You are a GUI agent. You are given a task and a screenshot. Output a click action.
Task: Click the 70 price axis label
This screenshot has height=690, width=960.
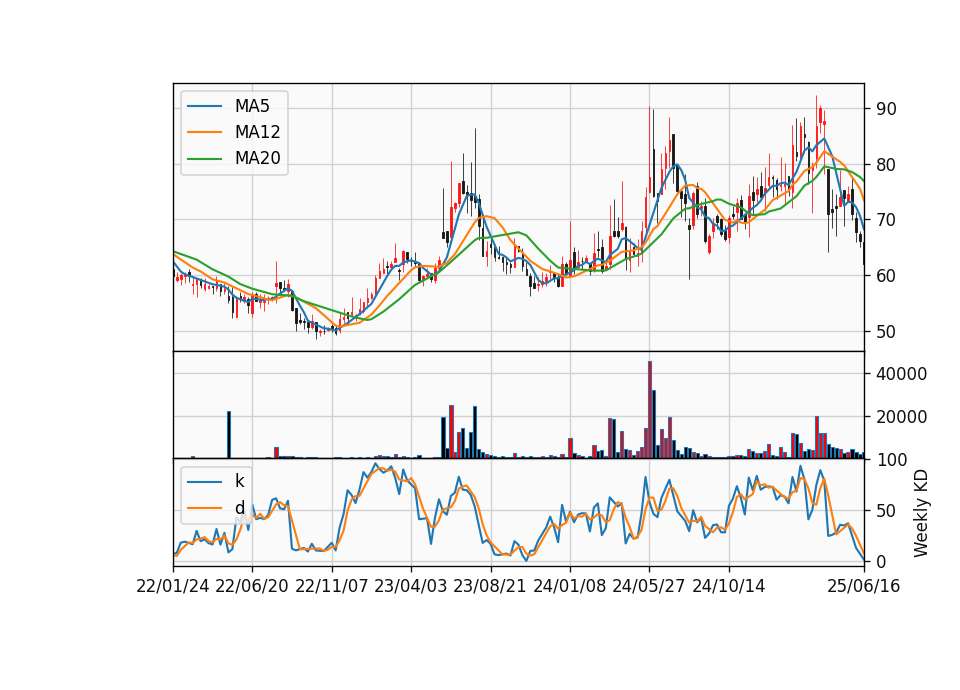point(886,220)
